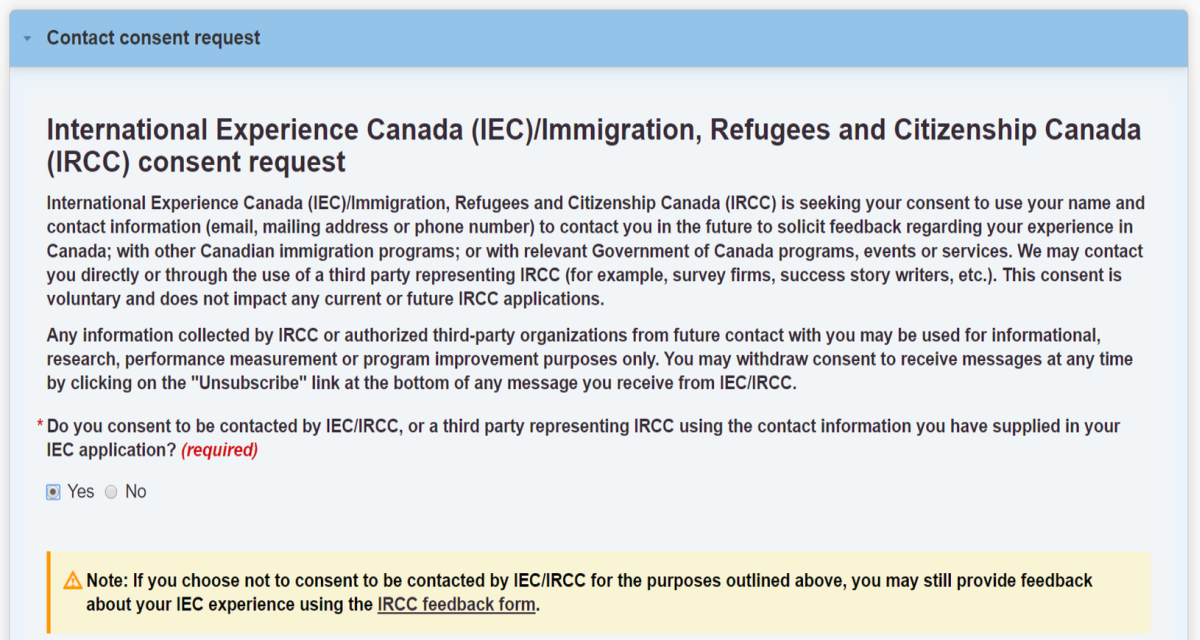The width and height of the screenshot is (1200, 640).
Task: Choose the 'No' label text
Action: 135,492
